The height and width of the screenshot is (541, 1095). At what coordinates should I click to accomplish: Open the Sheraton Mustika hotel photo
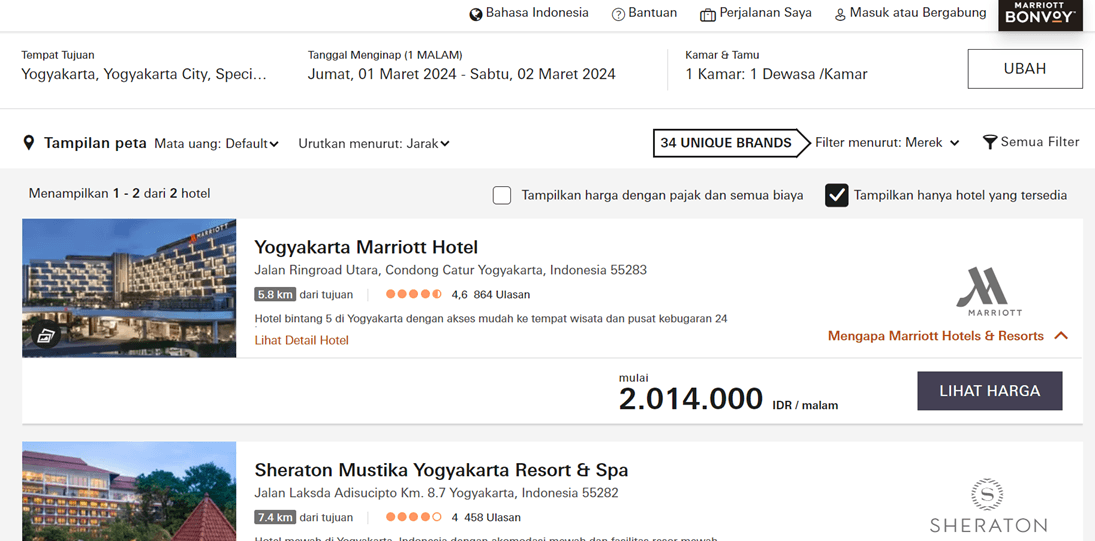coord(129,491)
